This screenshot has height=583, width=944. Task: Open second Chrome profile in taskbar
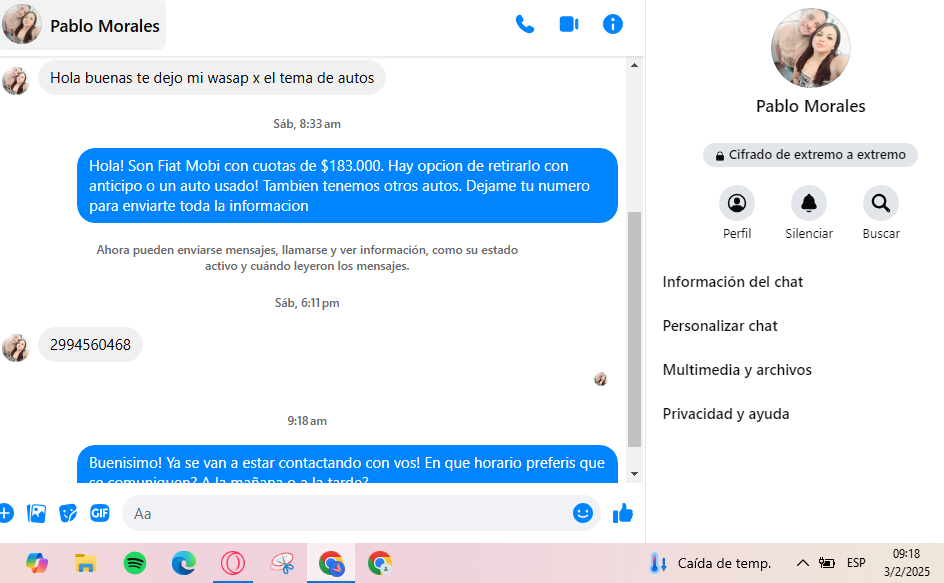coord(380,563)
